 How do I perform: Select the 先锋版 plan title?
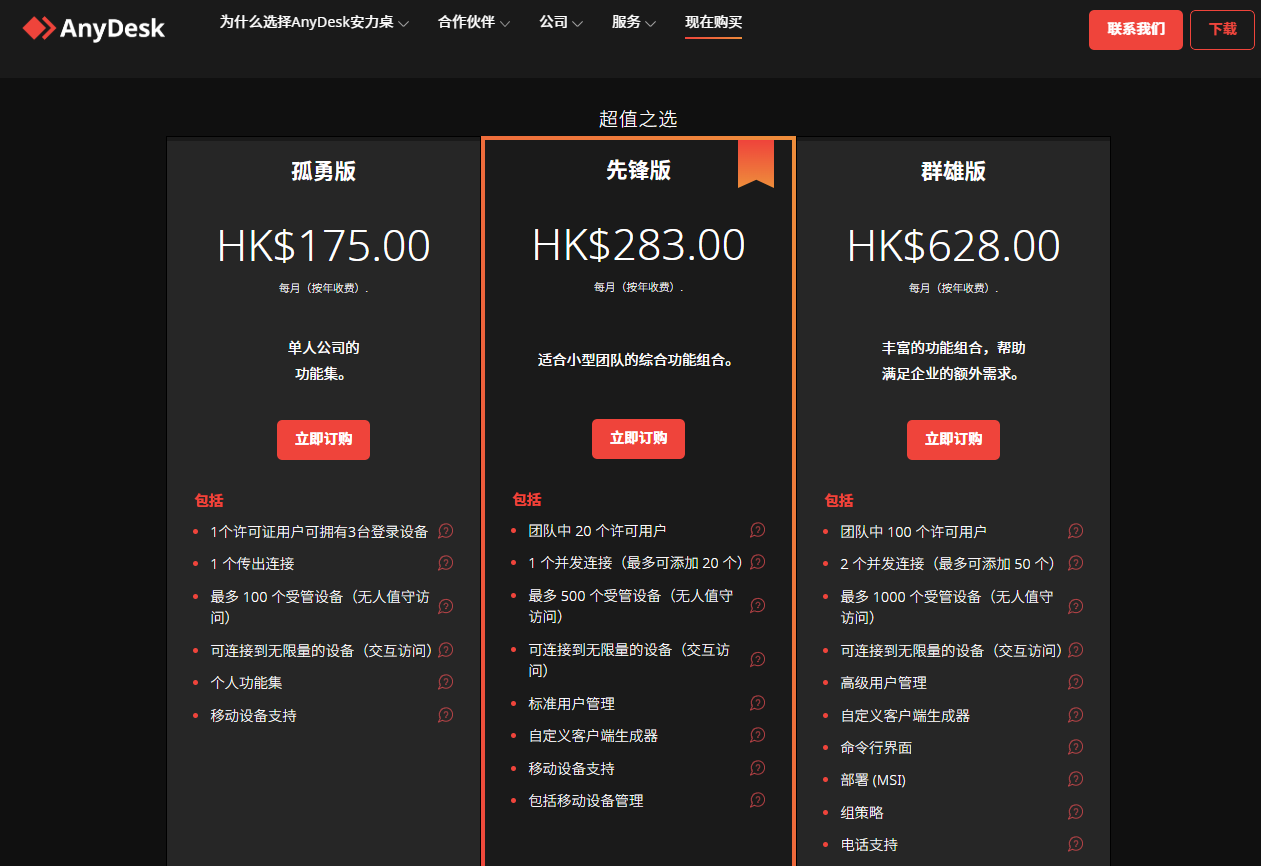[x=638, y=170]
